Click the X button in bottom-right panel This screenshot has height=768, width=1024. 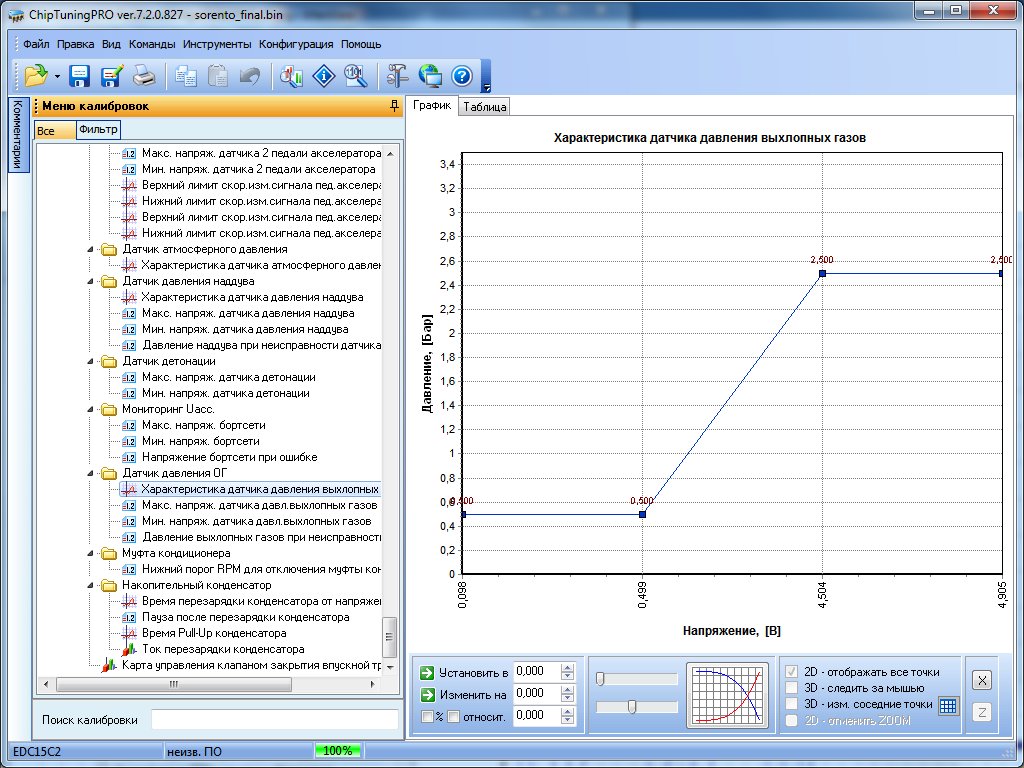tap(982, 680)
